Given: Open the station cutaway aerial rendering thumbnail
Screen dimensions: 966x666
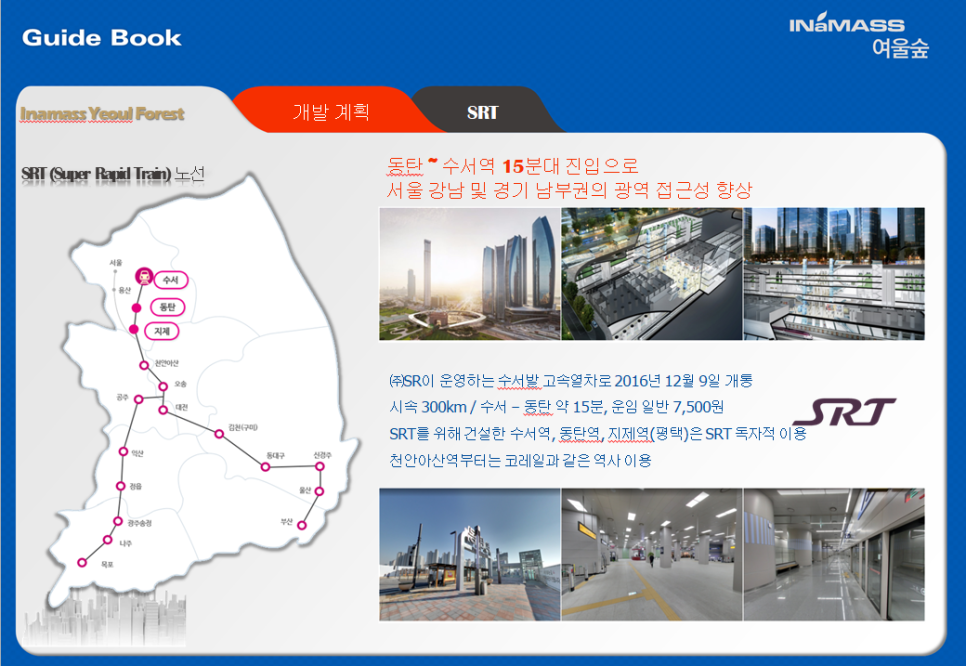Looking at the screenshot, I should (x=652, y=274).
